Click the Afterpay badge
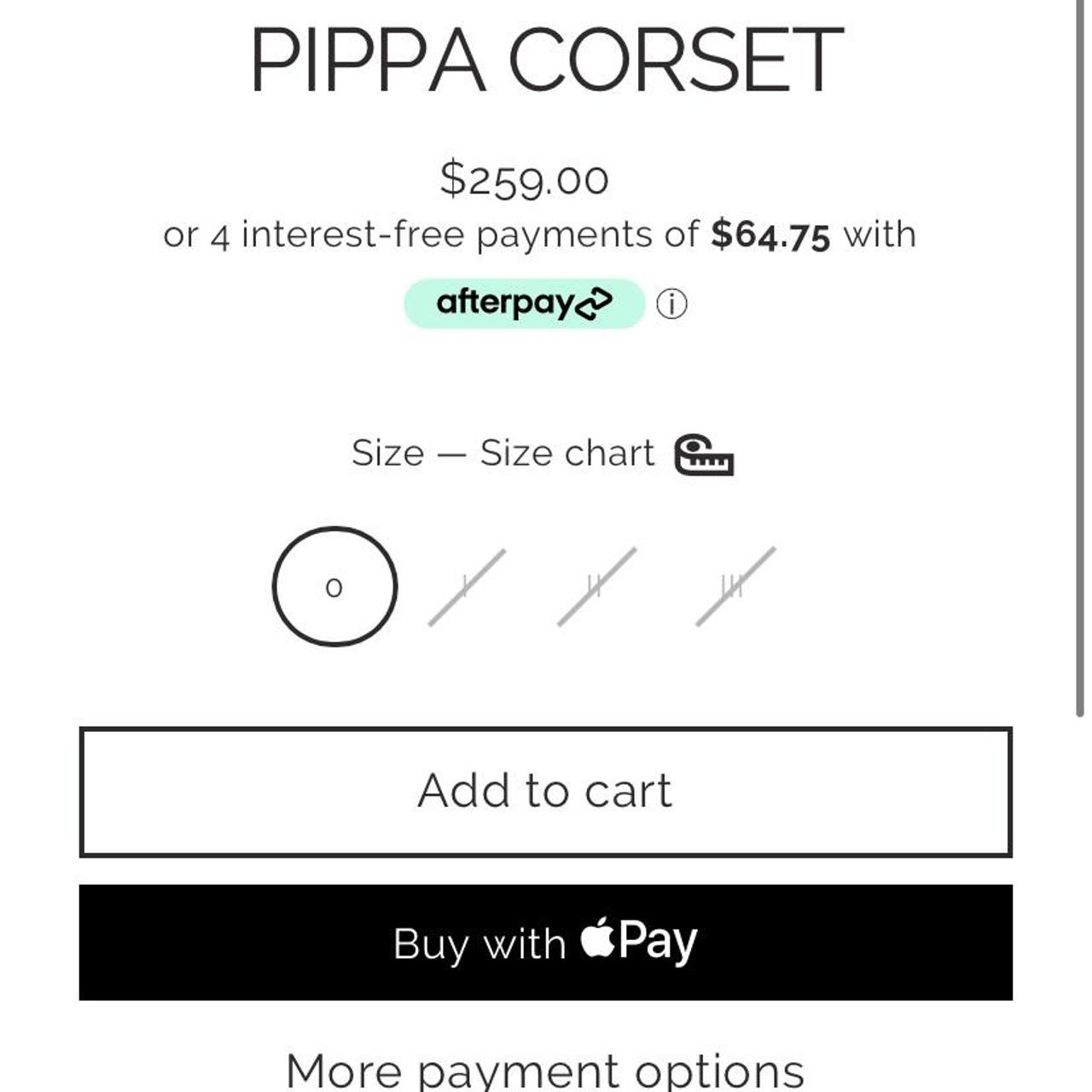The height and width of the screenshot is (1092, 1092). 525,301
